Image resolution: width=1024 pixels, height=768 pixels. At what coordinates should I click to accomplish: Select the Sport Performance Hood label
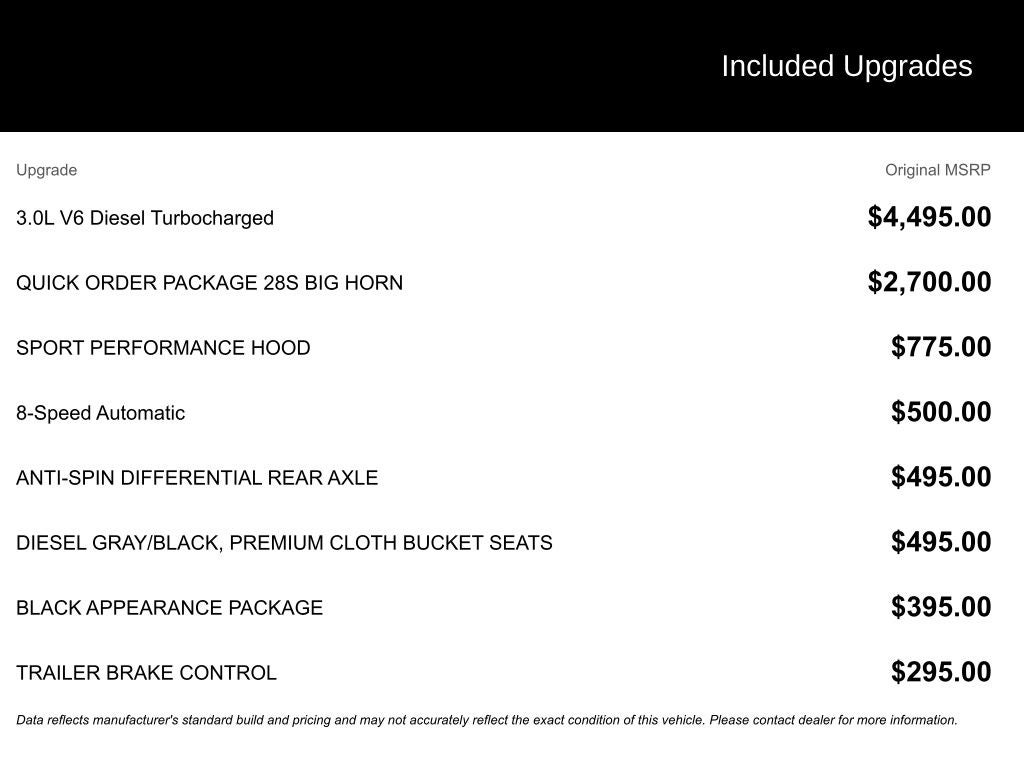163,348
